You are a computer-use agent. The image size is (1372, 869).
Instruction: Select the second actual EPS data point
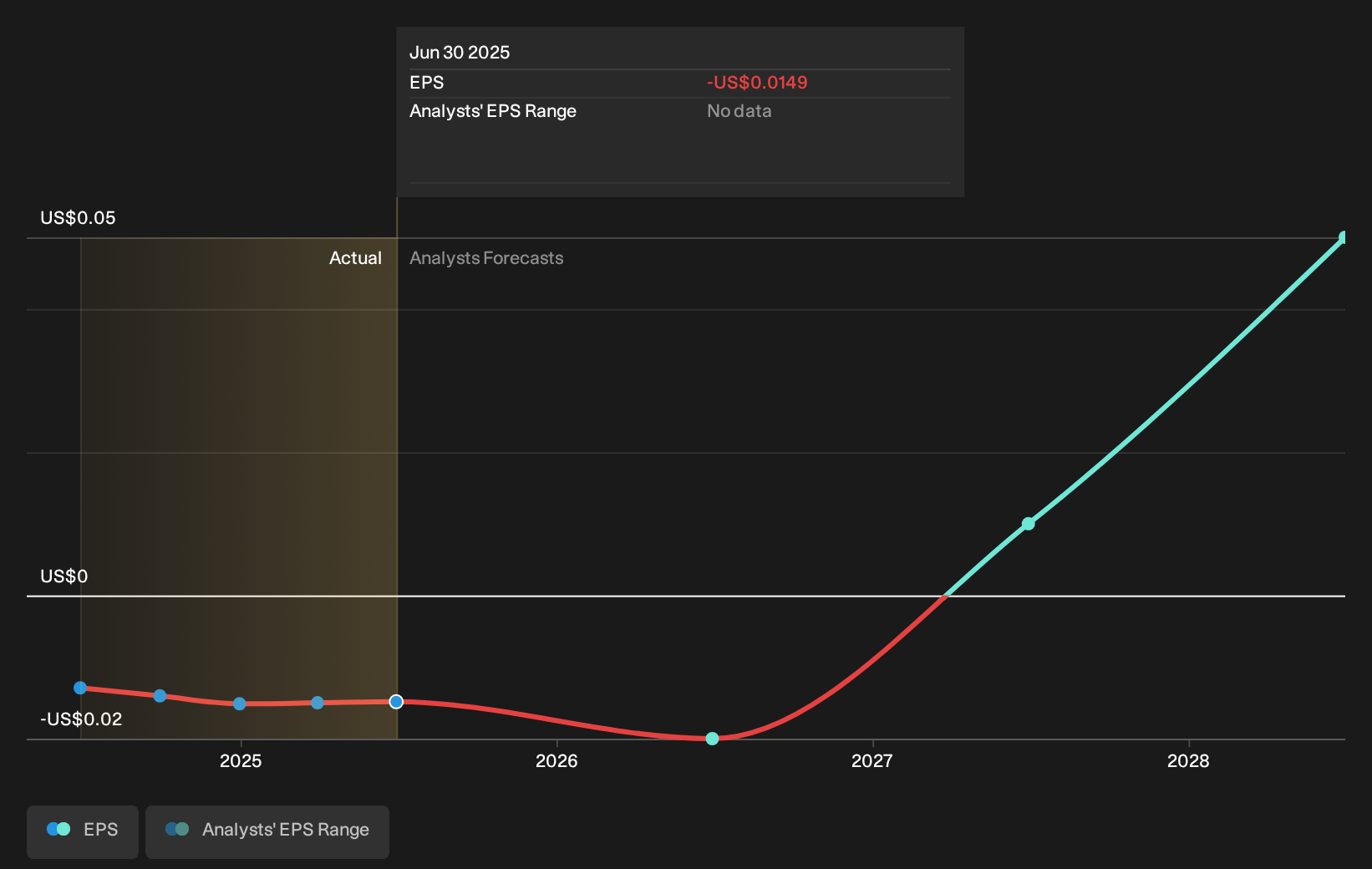(x=160, y=696)
